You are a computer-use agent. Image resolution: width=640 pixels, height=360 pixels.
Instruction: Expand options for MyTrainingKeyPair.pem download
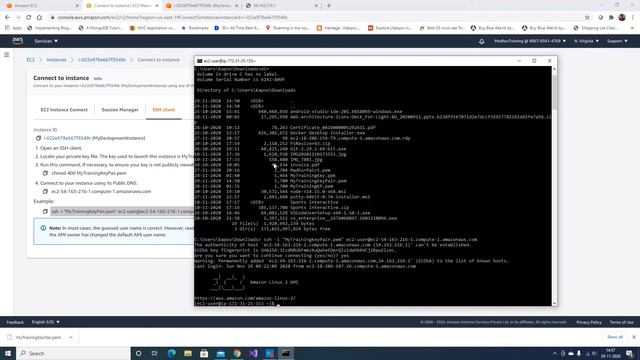pyautogui.click(x=71, y=338)
